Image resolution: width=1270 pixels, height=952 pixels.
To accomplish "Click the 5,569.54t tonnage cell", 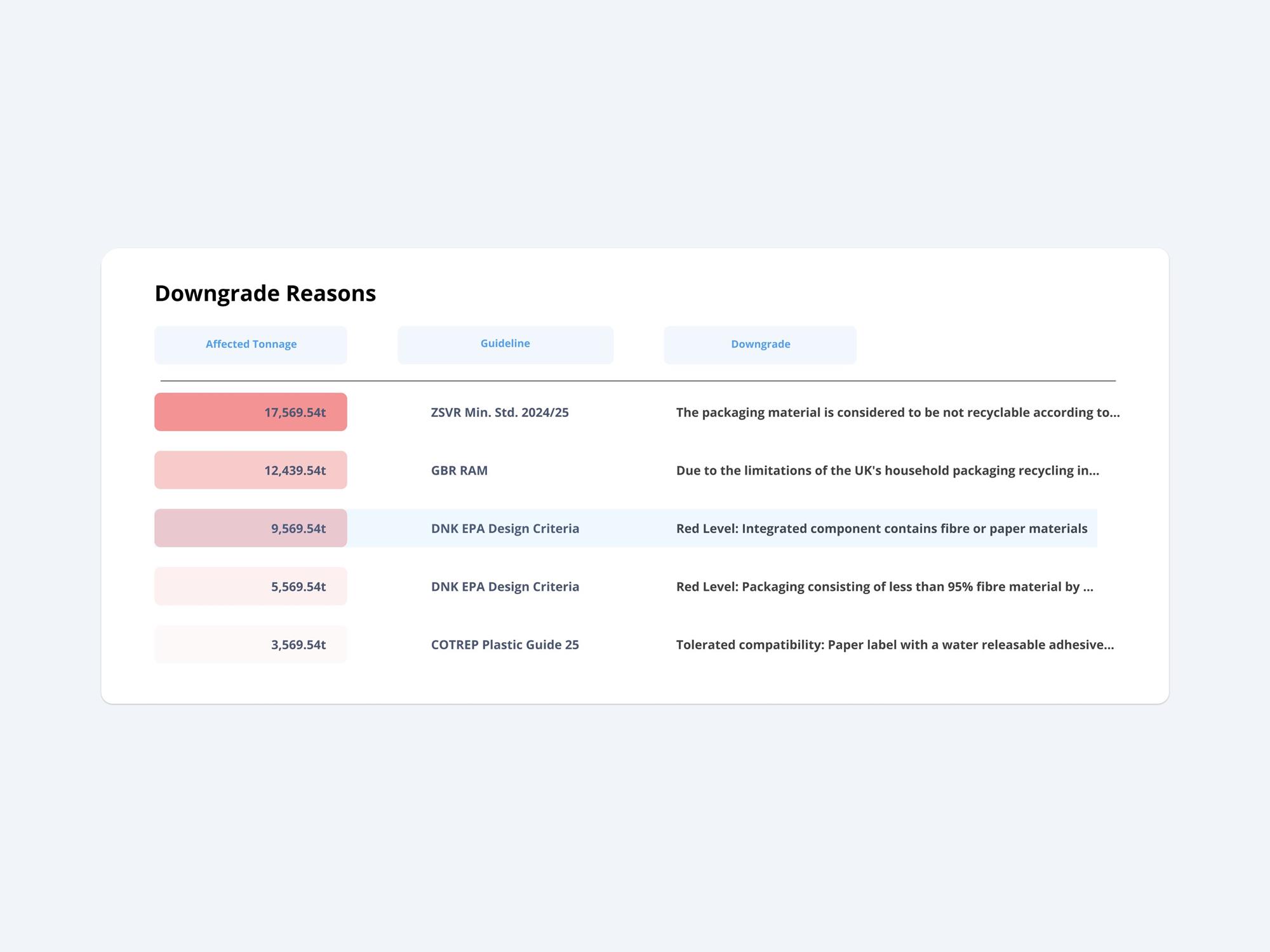I will pos(251,586).
